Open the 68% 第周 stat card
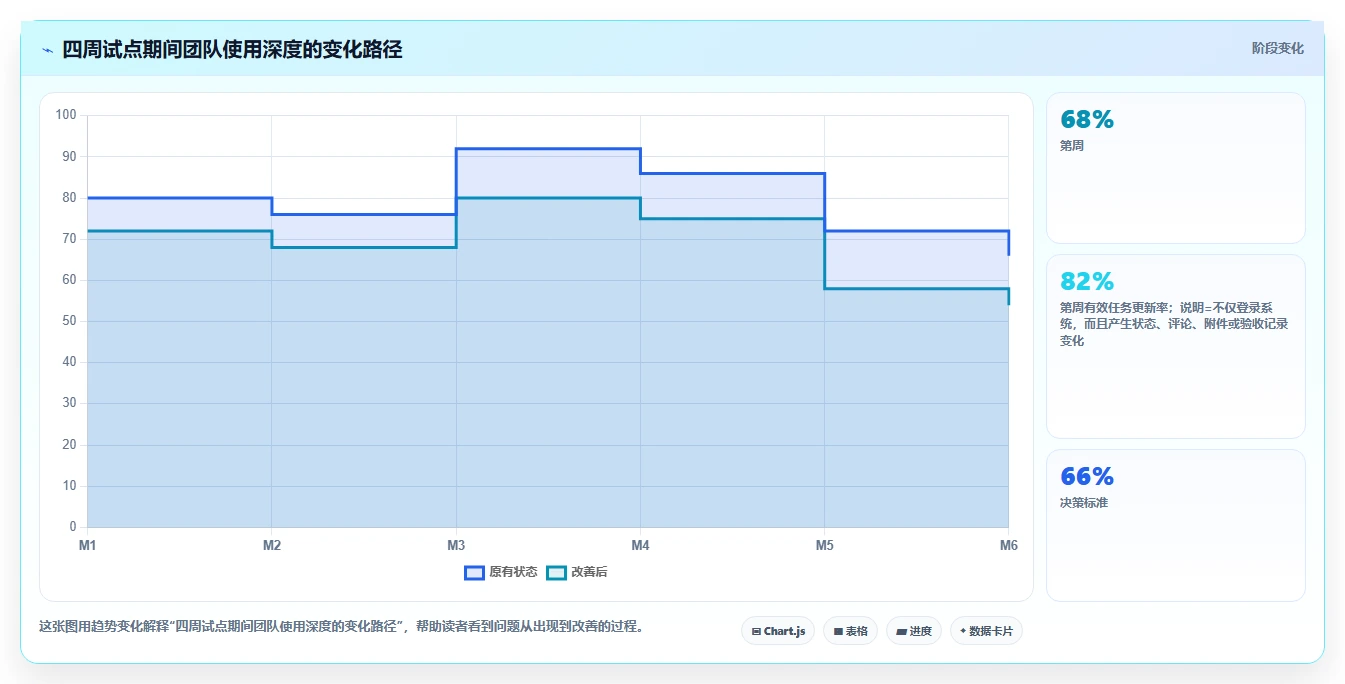The width and height of the screenshot is (1345, 684). pyautogui.click(x=1176, y=168)
